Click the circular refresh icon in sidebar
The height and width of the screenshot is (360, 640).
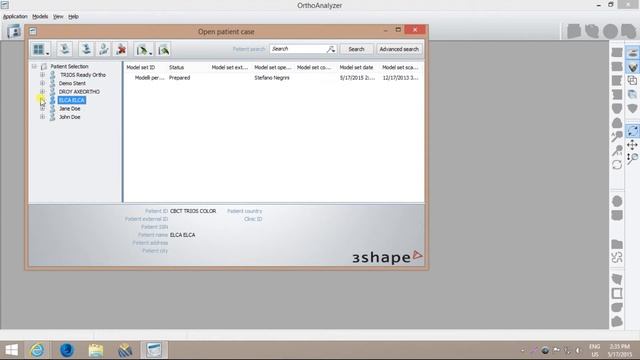(617, 164)
